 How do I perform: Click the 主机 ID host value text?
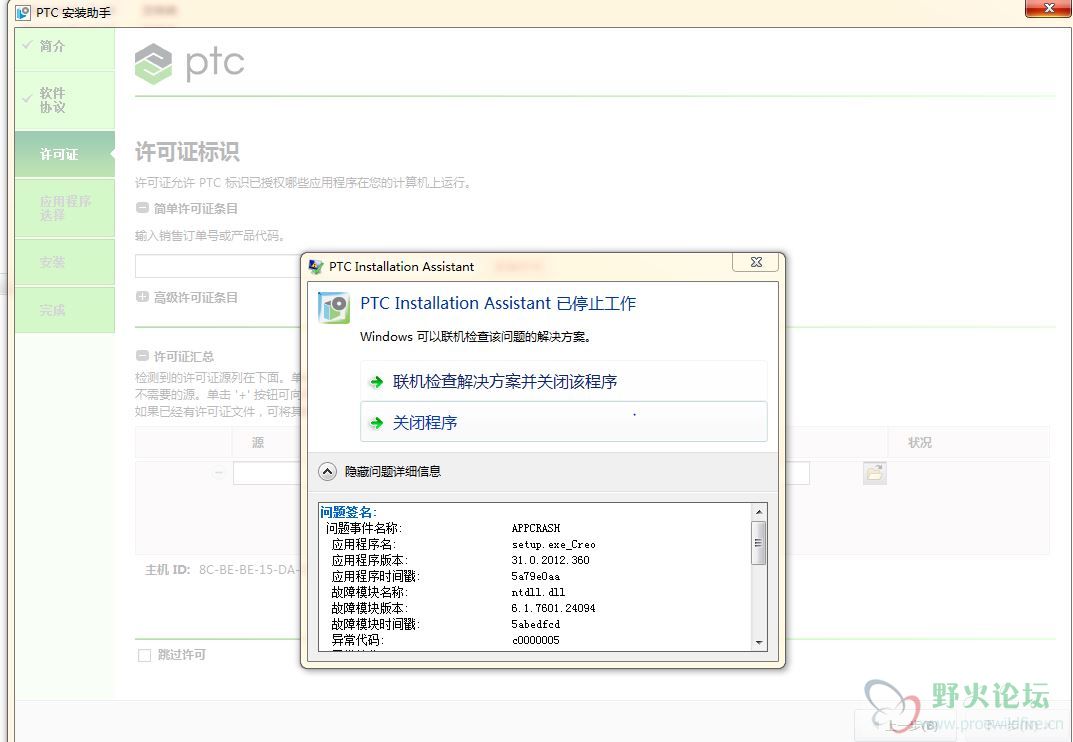pyautogui.click(x=247, y=570)
